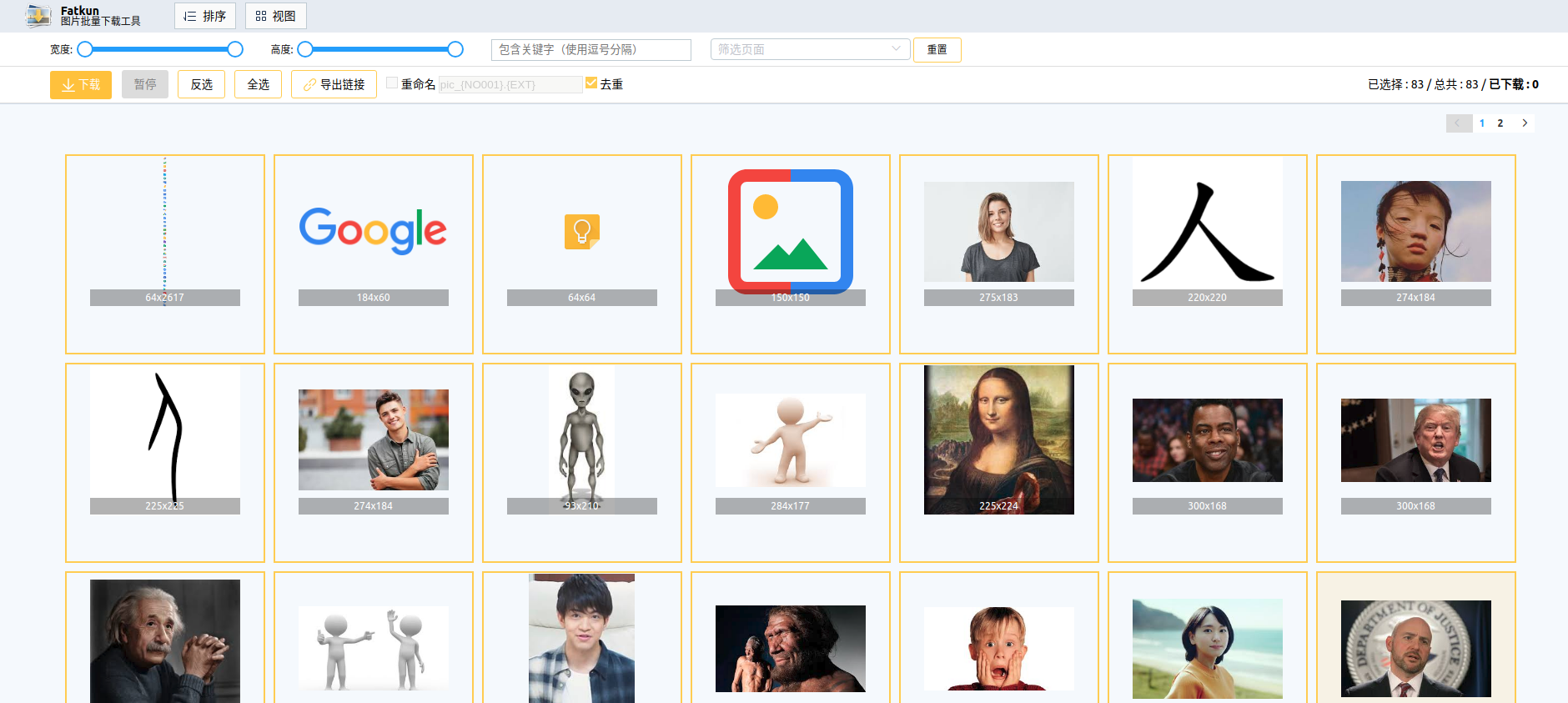Viewport: 1568px width, 703px height.
Task: Select the young man plaid shirt thumbnail
Action: pyautogui.click(x=582, y=638)
